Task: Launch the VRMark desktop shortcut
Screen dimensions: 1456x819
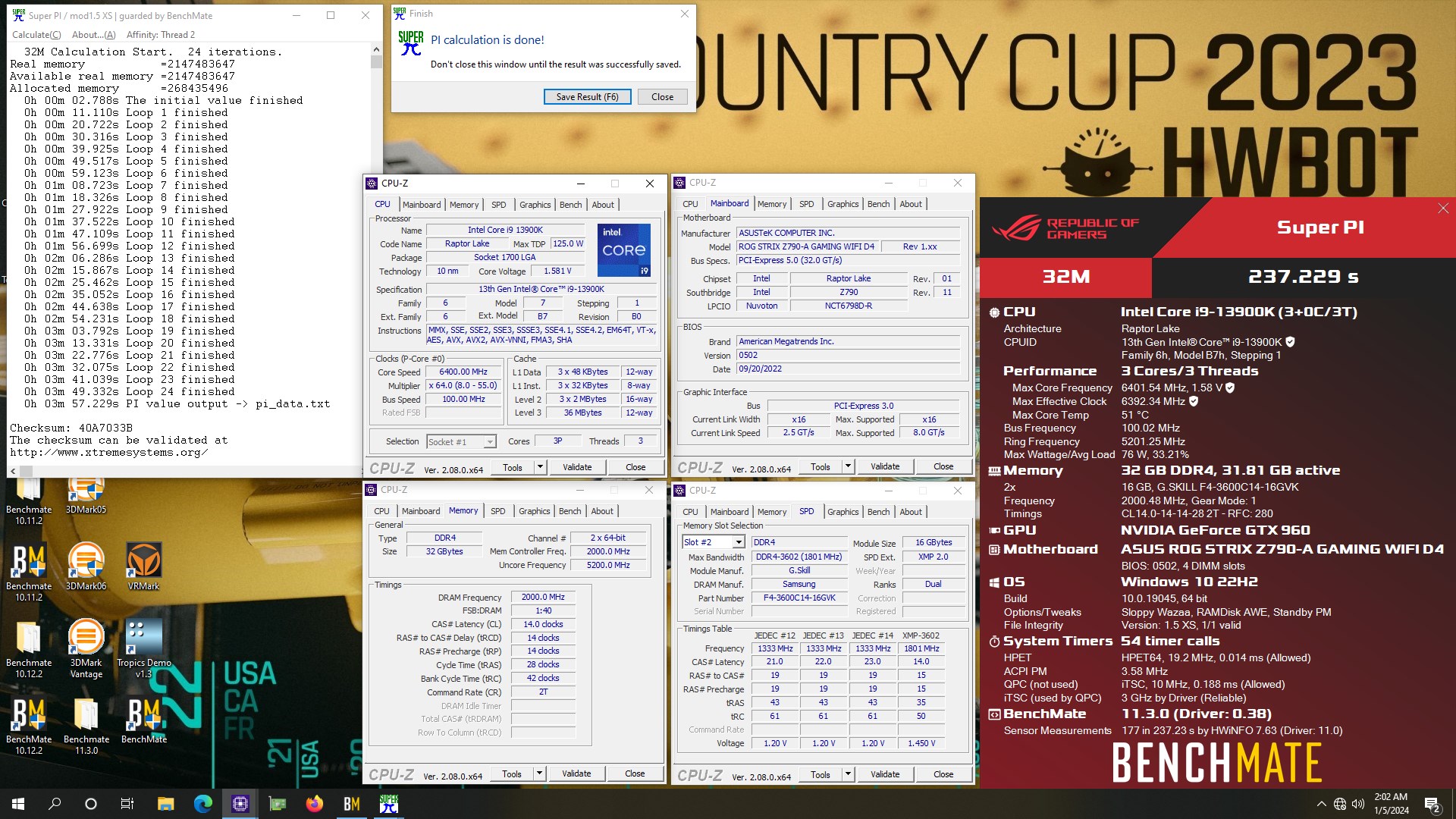Action: 143,566
